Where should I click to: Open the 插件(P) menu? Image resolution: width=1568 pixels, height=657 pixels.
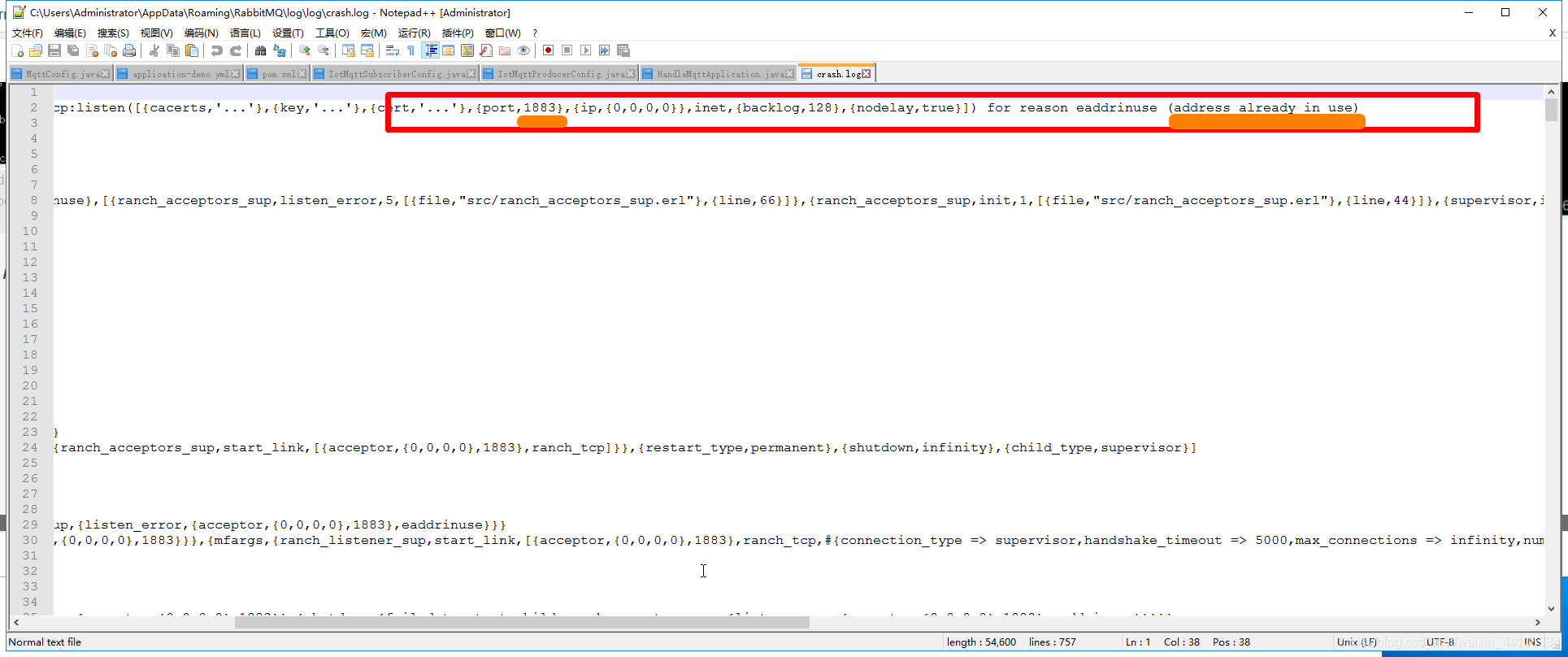point(458,33)
